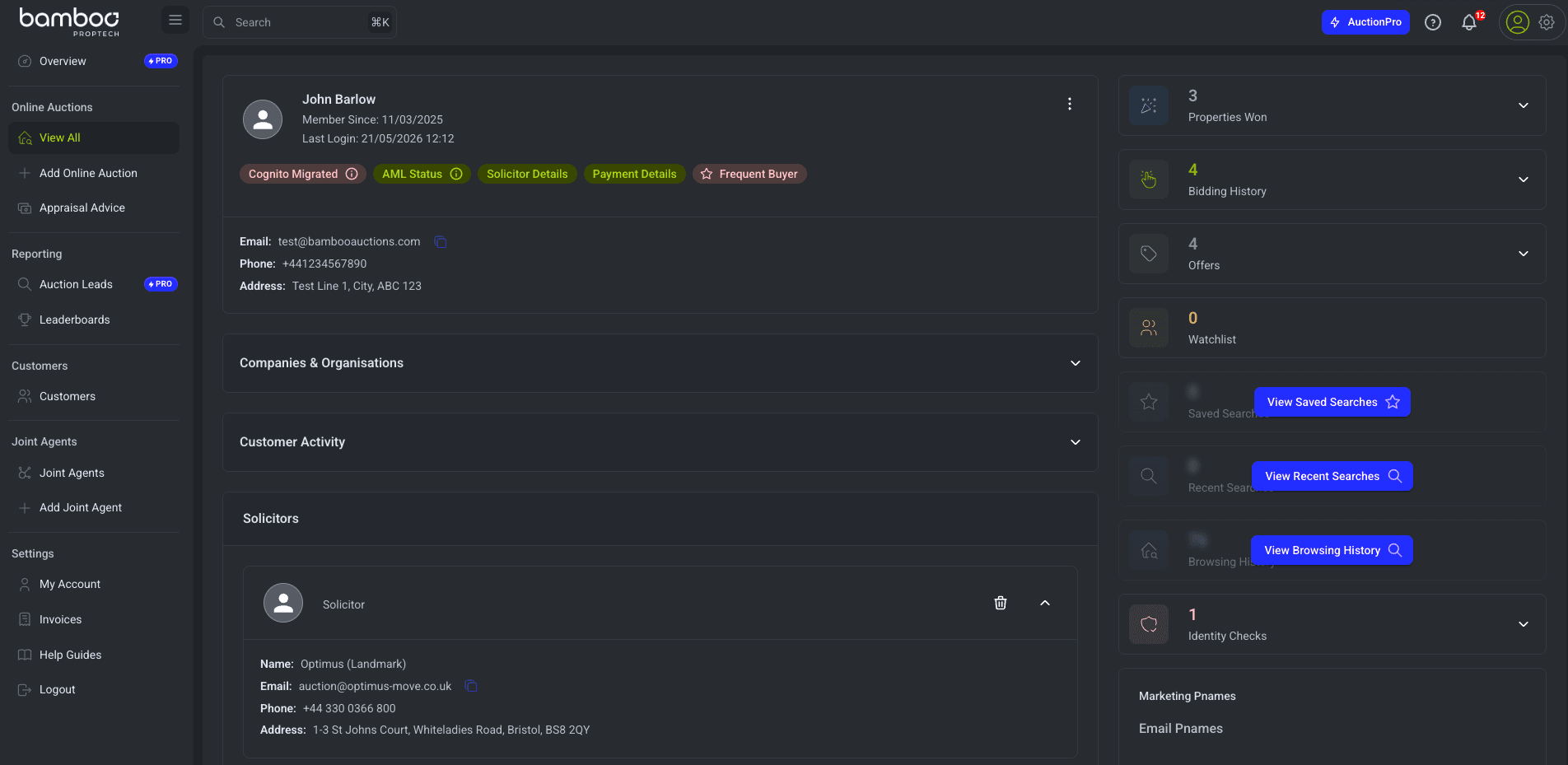Open the notifications bell
The height and width of the screenshot is (765, 1568).
(1469, 22)
